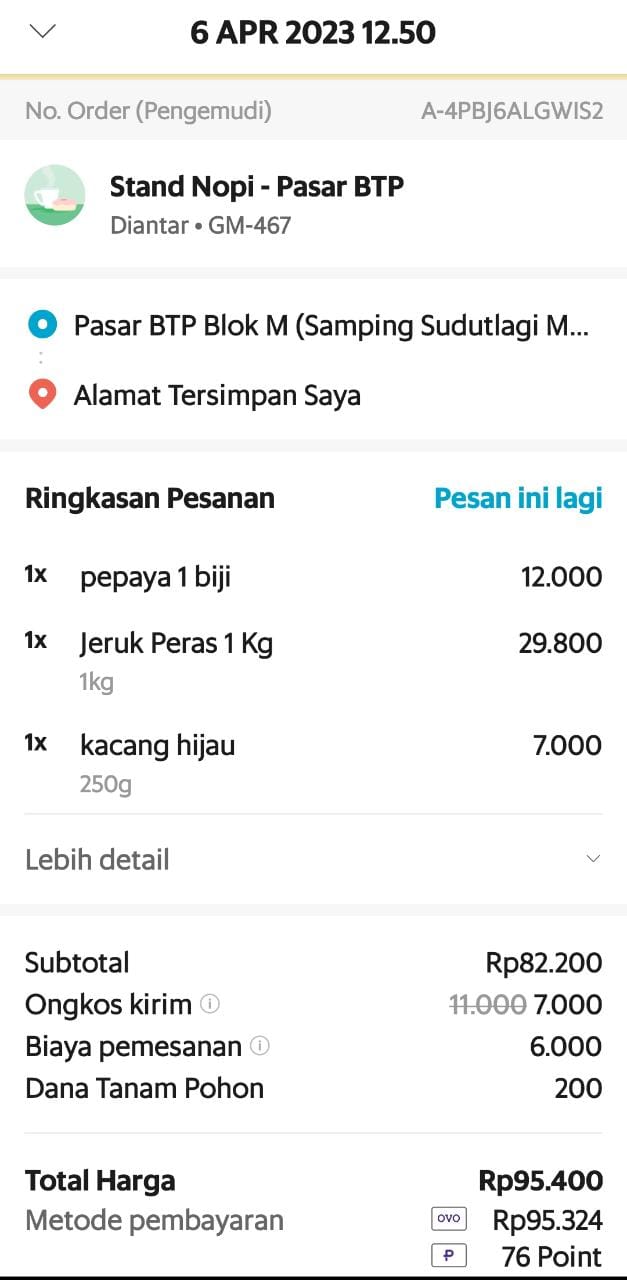Tap the purple Points icon
Viewport: 627px width, 1280px height.
[449, 1256]
